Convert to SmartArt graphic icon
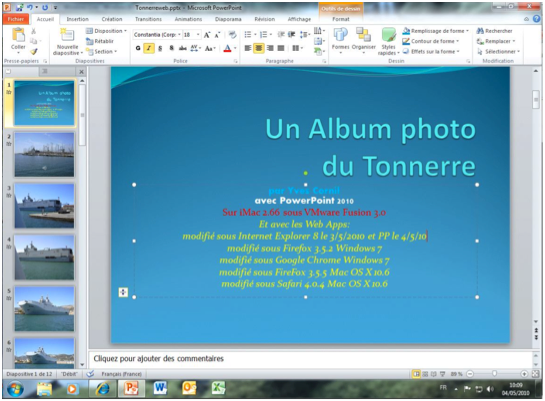 click(x=319, y=51)
